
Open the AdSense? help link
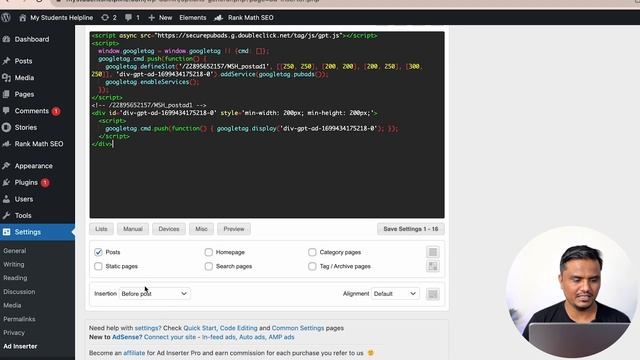pos(127,337)
